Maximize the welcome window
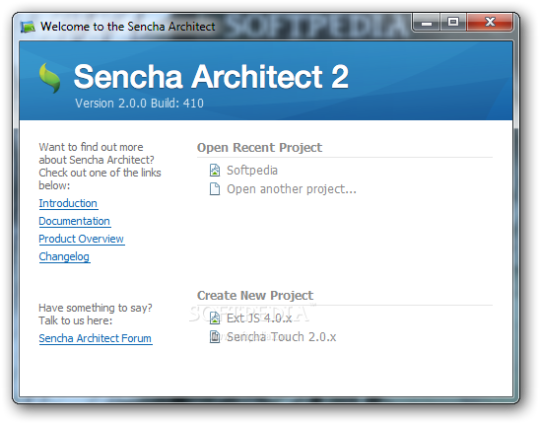The image size is (540, 424). click(x=453, y=22)
